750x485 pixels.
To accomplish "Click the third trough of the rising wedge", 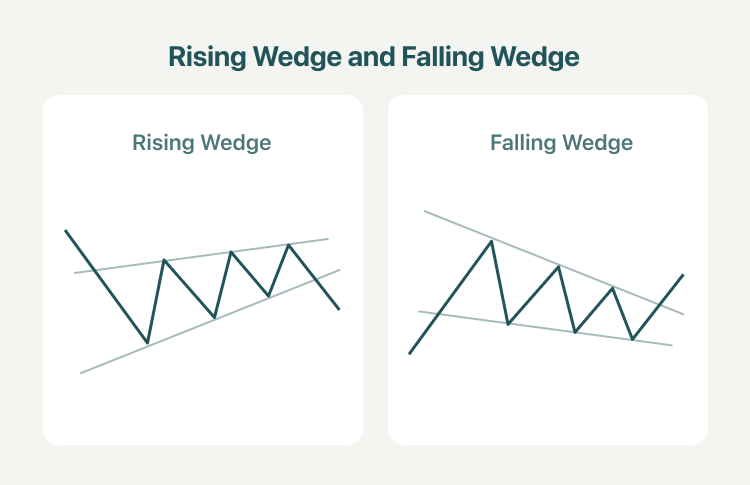I will tap(269, 296).
